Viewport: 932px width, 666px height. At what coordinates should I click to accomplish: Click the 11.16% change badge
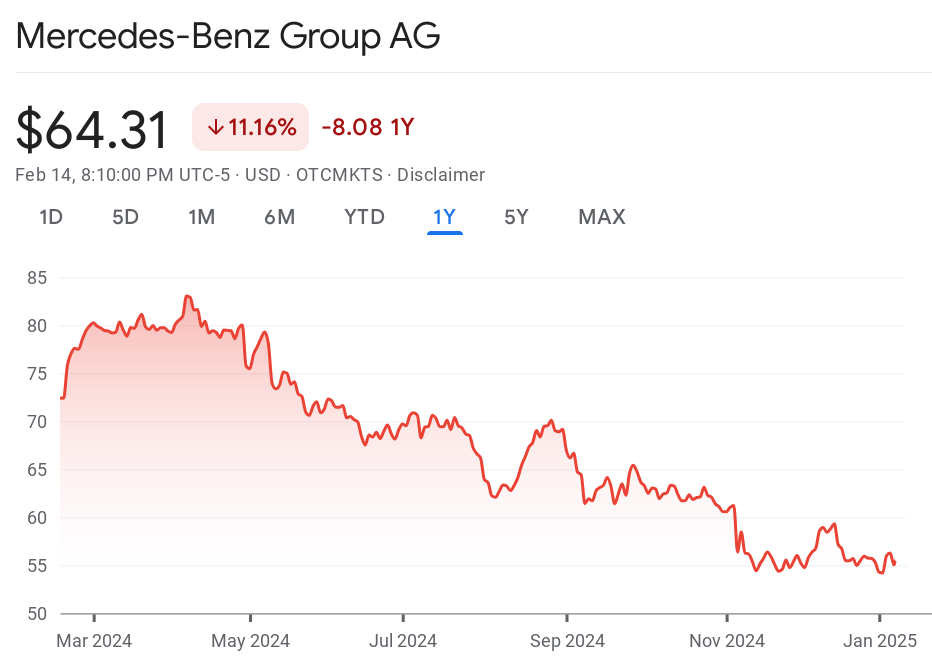click(x=251, y=128)
